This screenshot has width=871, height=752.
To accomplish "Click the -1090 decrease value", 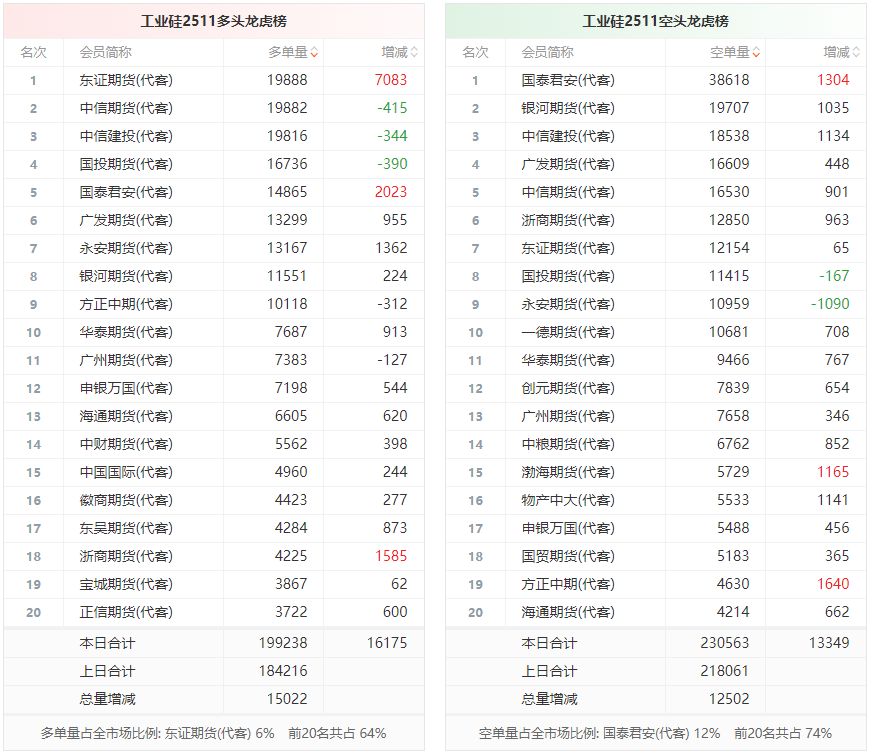I will click(x=830, y=304).
